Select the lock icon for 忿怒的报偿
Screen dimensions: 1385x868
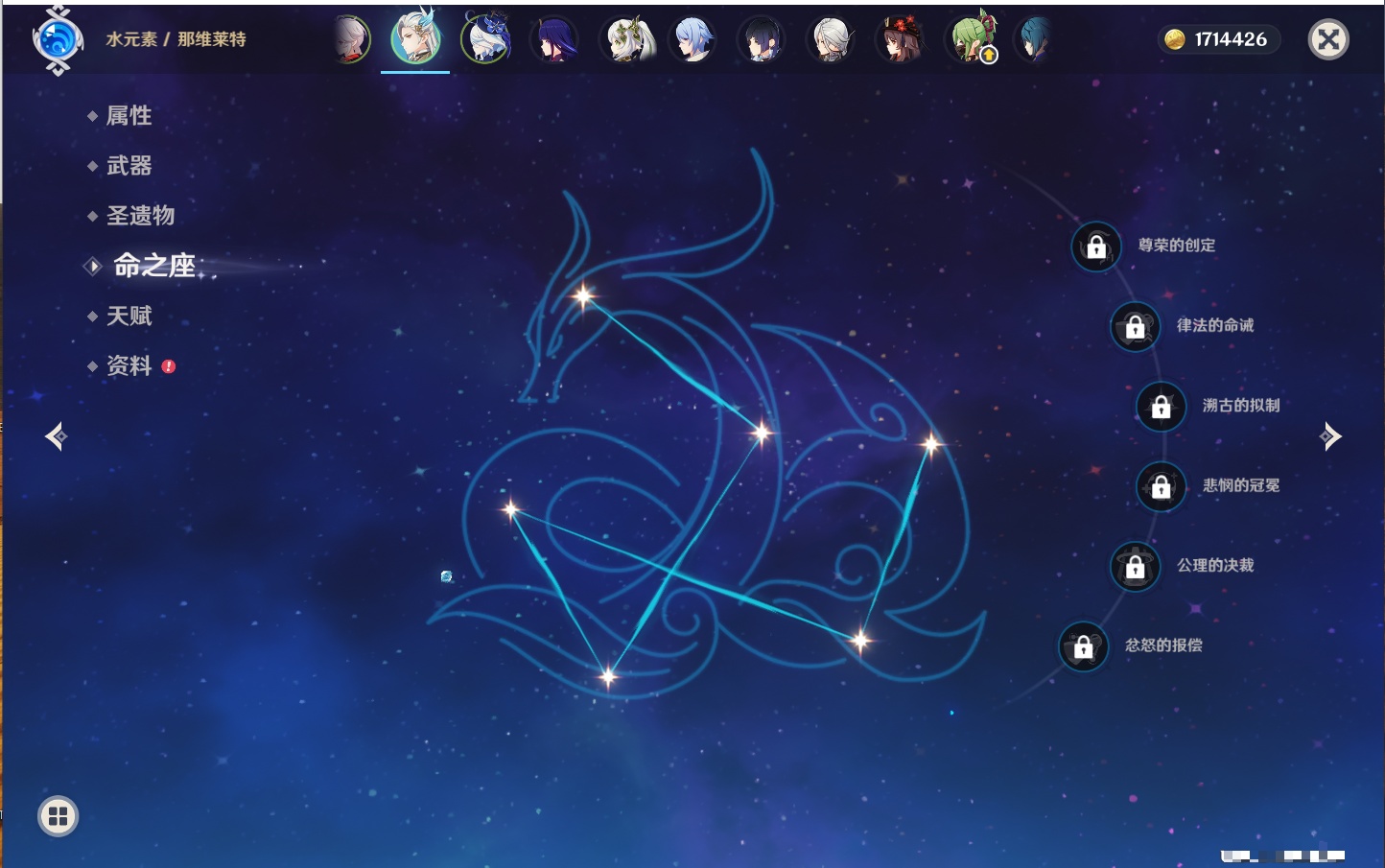point(1084,647)
